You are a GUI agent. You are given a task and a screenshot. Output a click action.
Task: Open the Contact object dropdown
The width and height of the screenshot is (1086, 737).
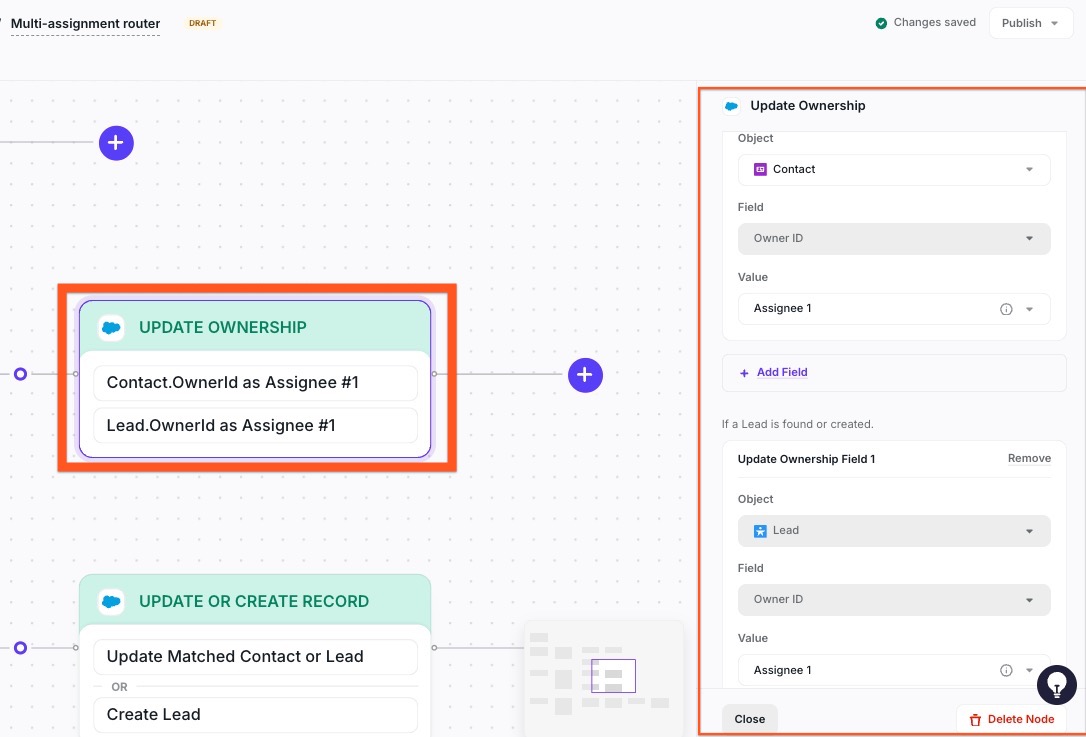tap(893, 170)
